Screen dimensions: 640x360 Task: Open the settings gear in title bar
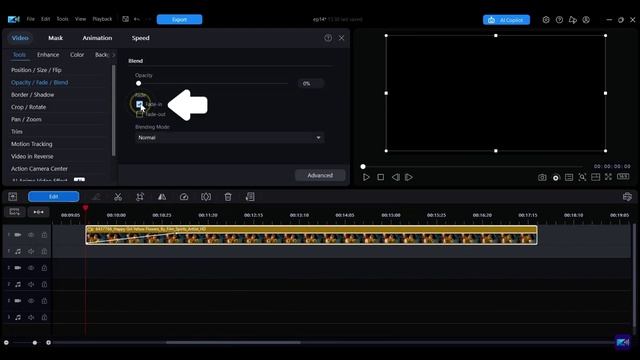click(546, 20)
